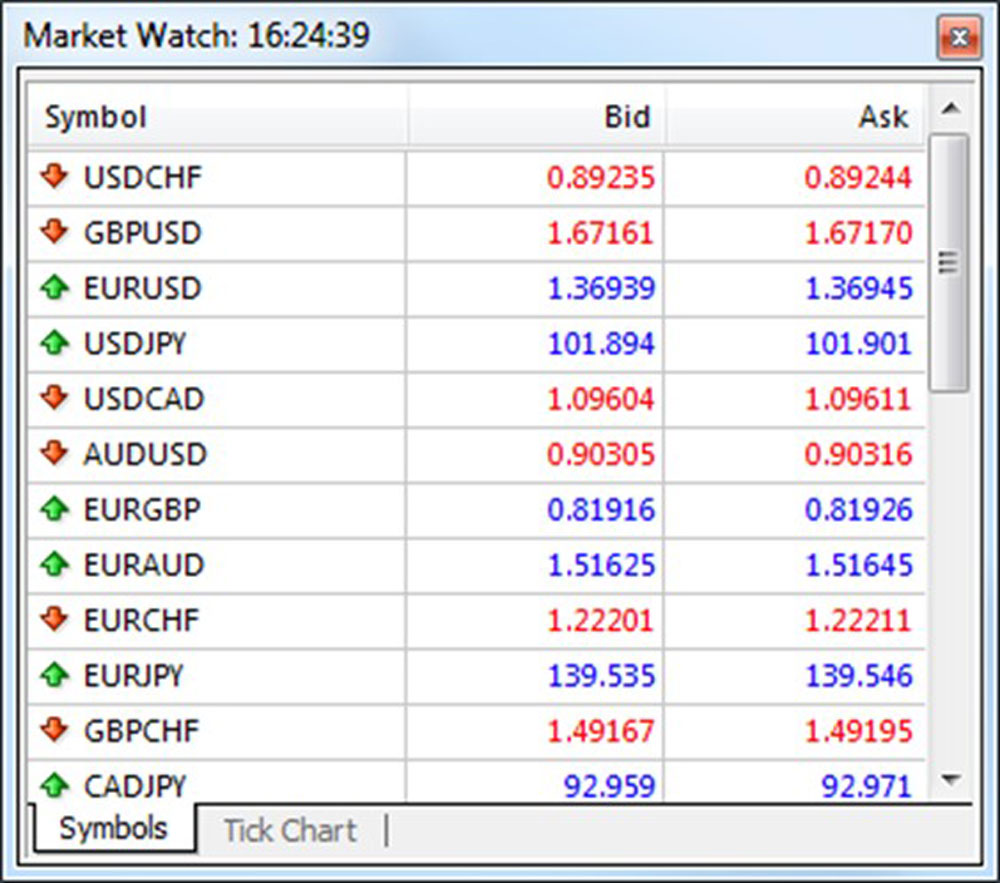This screenshot has width=1000, height=883.
Task: Select the USDCAD symbol name
Action: pos(144,400)
